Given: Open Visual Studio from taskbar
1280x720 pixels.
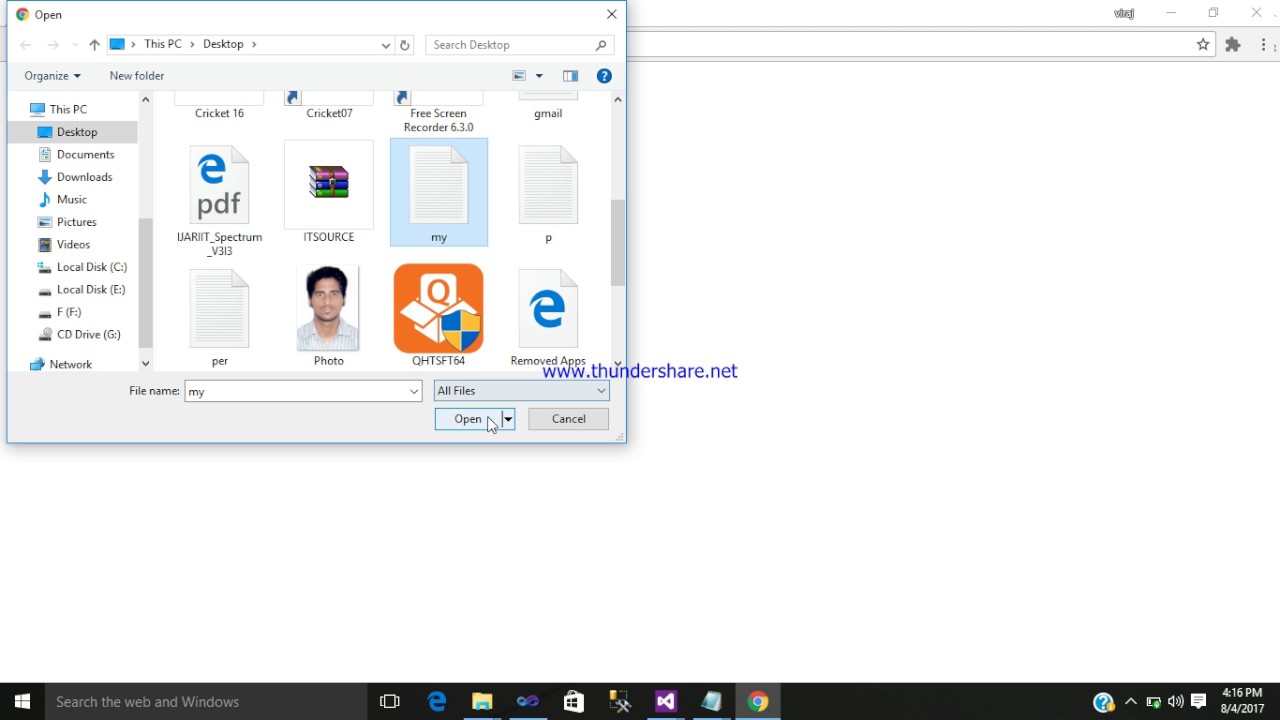Looking at the screenshot, I should [665, 702].
